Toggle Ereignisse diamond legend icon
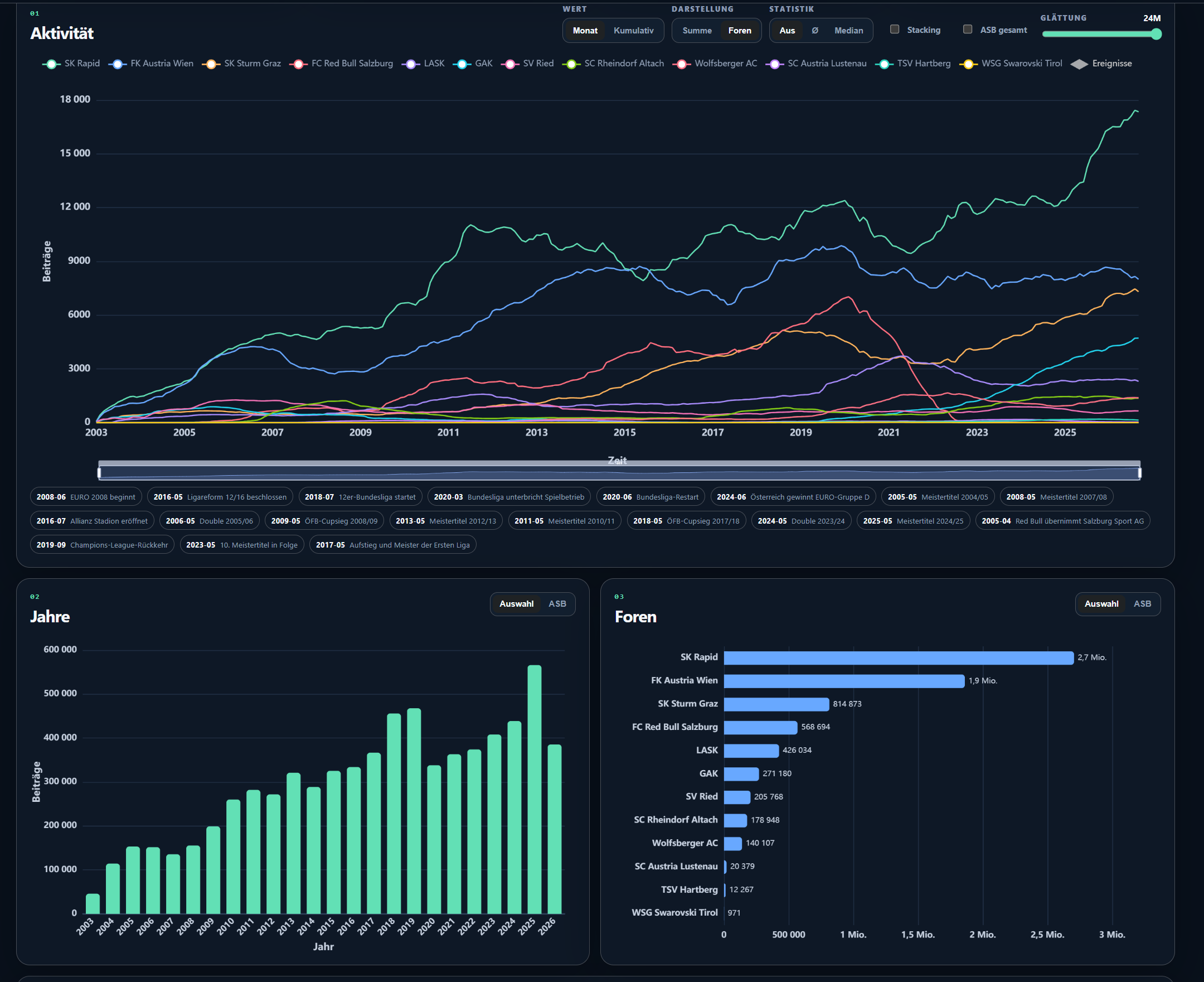This screenshot has width=1204, height=982. point(1079,64)
